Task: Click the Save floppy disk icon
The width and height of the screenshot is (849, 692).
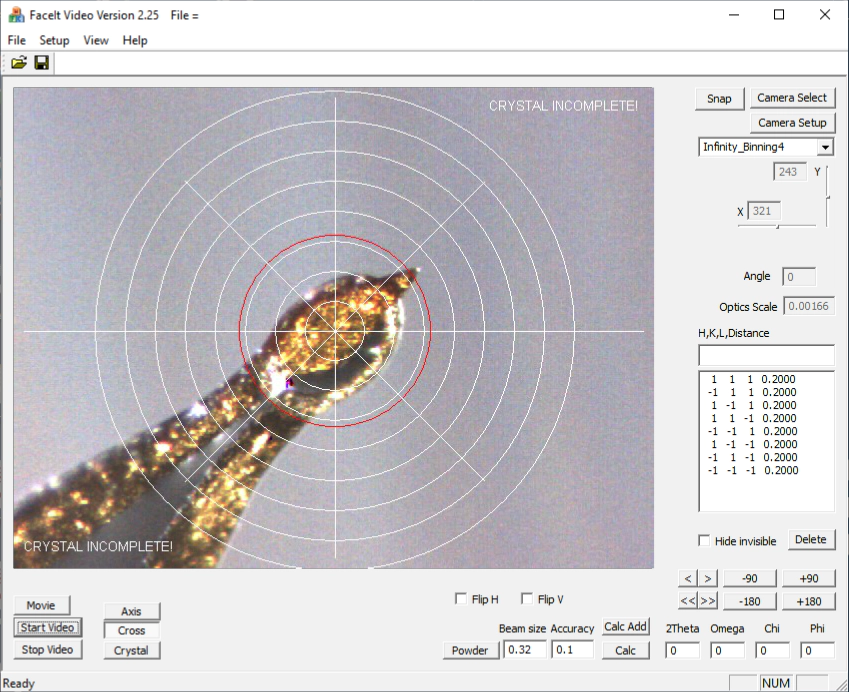Action: pyautogui.click(x=41, y=63)
